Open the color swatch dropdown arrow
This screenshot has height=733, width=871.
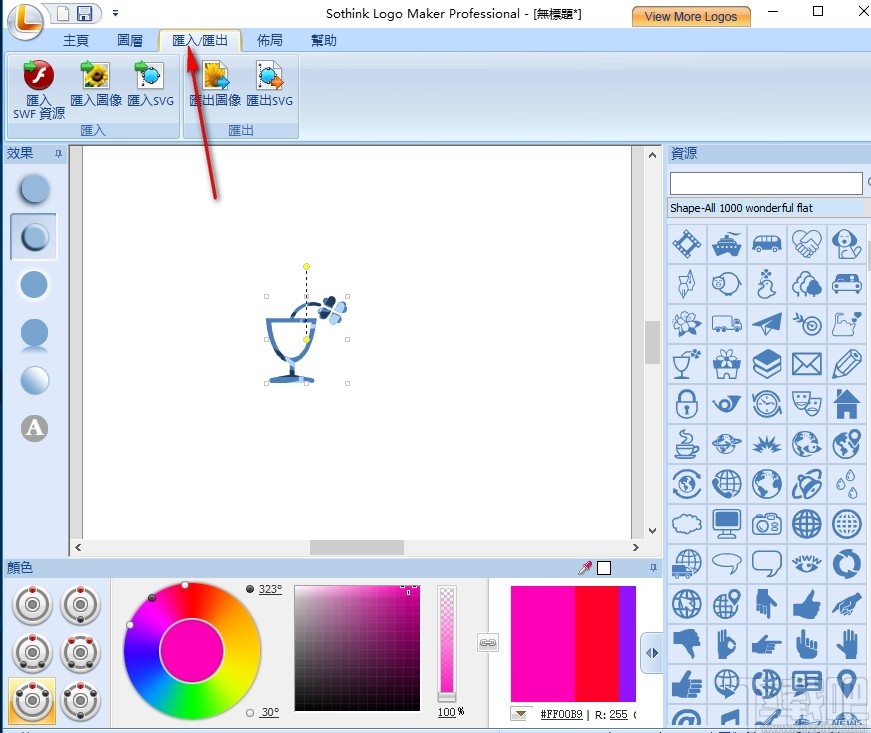click(x=520, y=714)
